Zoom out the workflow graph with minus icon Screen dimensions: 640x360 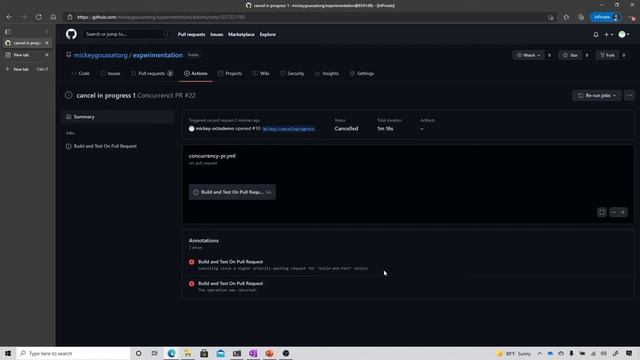pyautogui.click(x=613, y=212)
